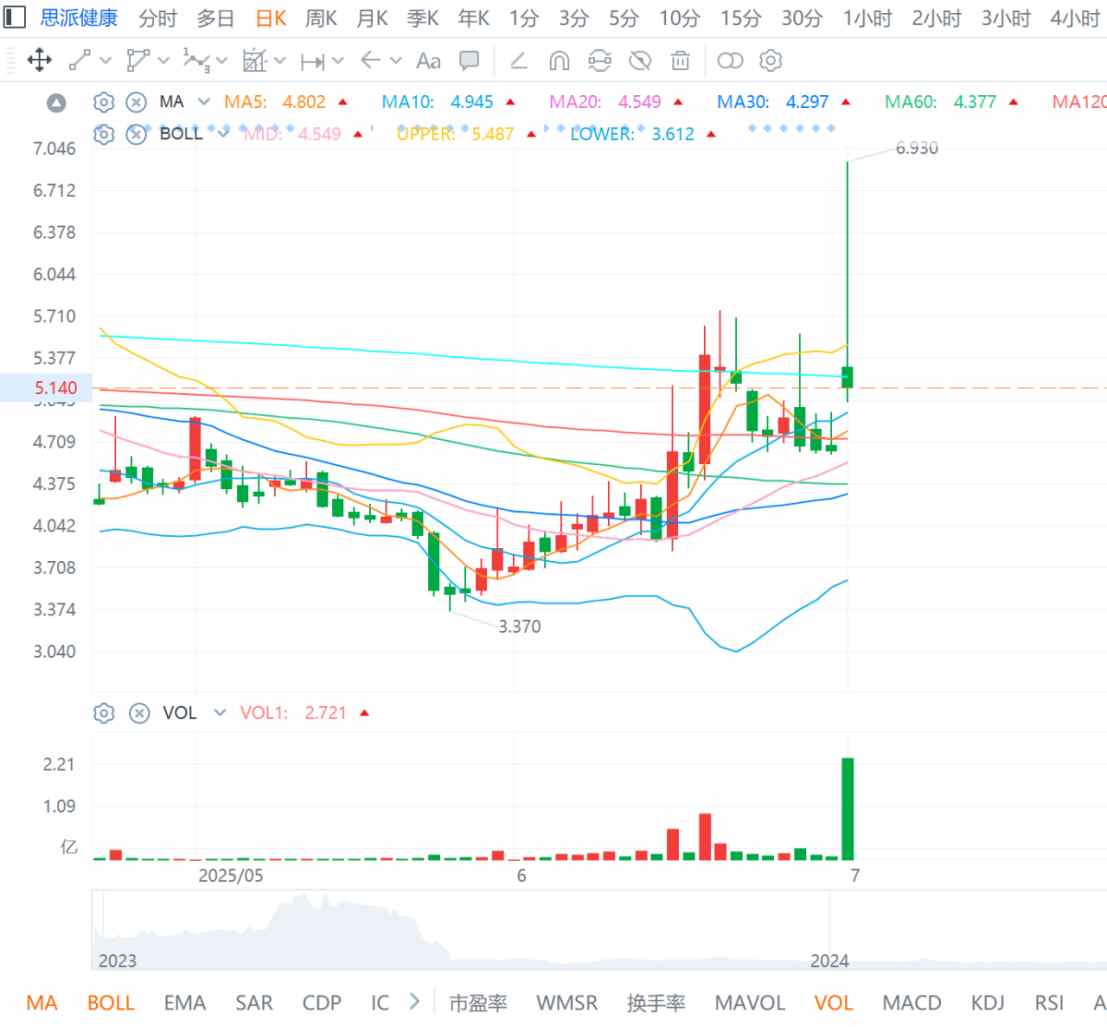Open the line drawing tool dropdown arrow
Image resolution: width=1107 pixels, height=1027 pixels.
point(106,61)
